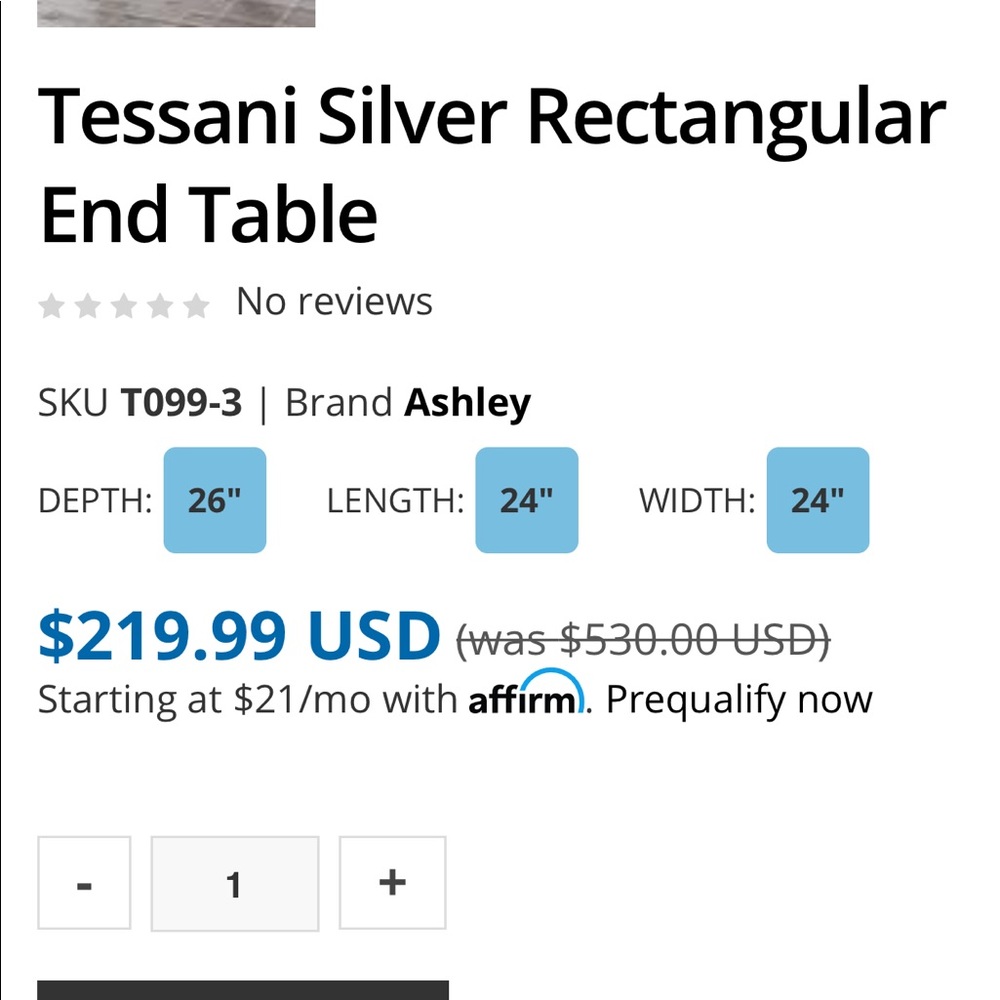Select the 24" length option

tap(526, 500)
